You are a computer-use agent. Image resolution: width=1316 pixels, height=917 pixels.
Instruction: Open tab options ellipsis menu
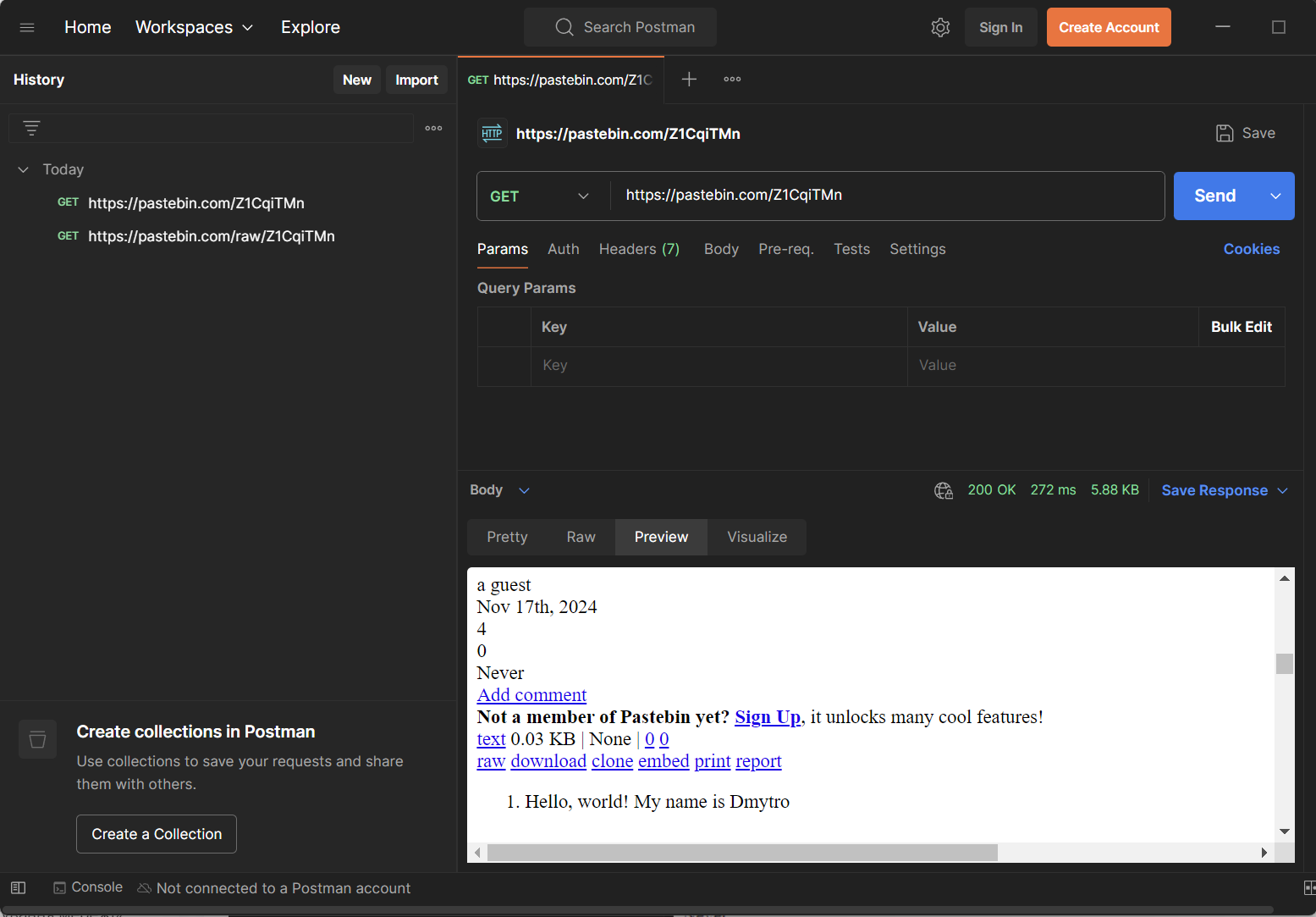732,79
